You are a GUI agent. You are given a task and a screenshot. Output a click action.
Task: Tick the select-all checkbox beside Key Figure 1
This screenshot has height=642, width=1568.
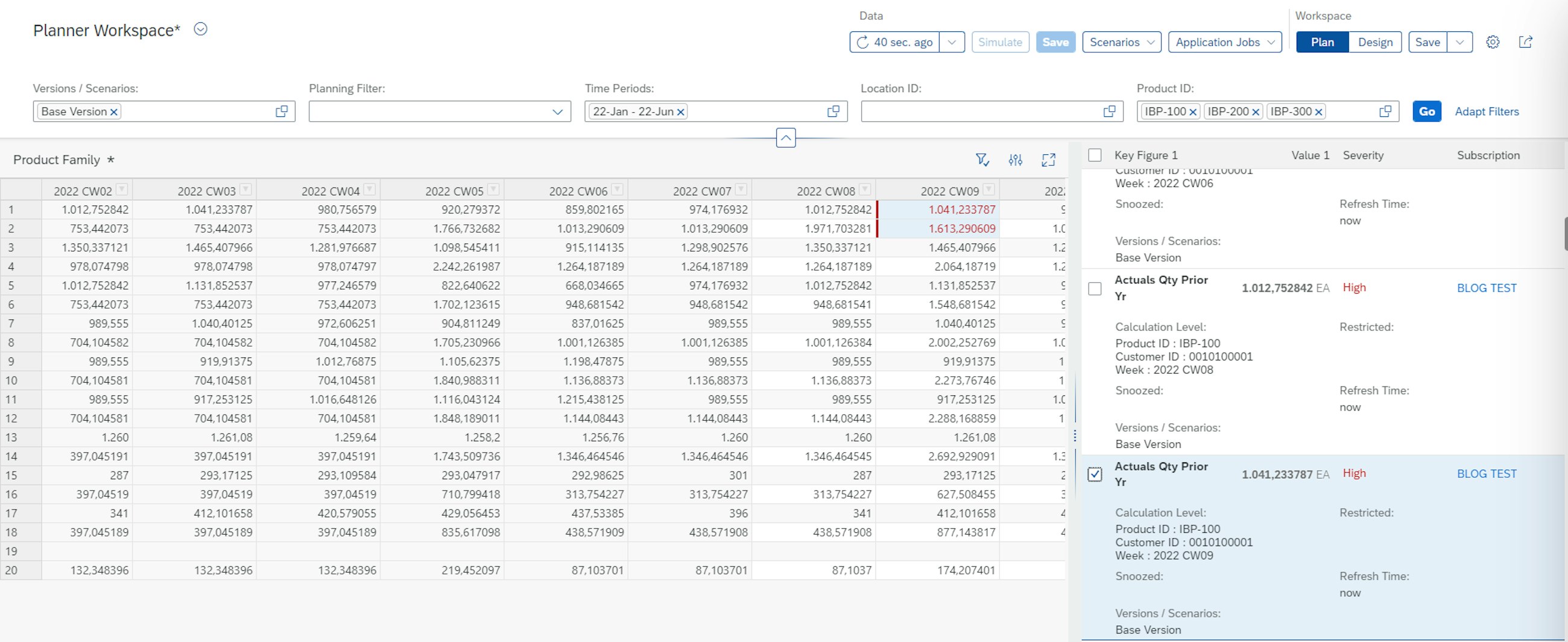[x=1095, y=155]
